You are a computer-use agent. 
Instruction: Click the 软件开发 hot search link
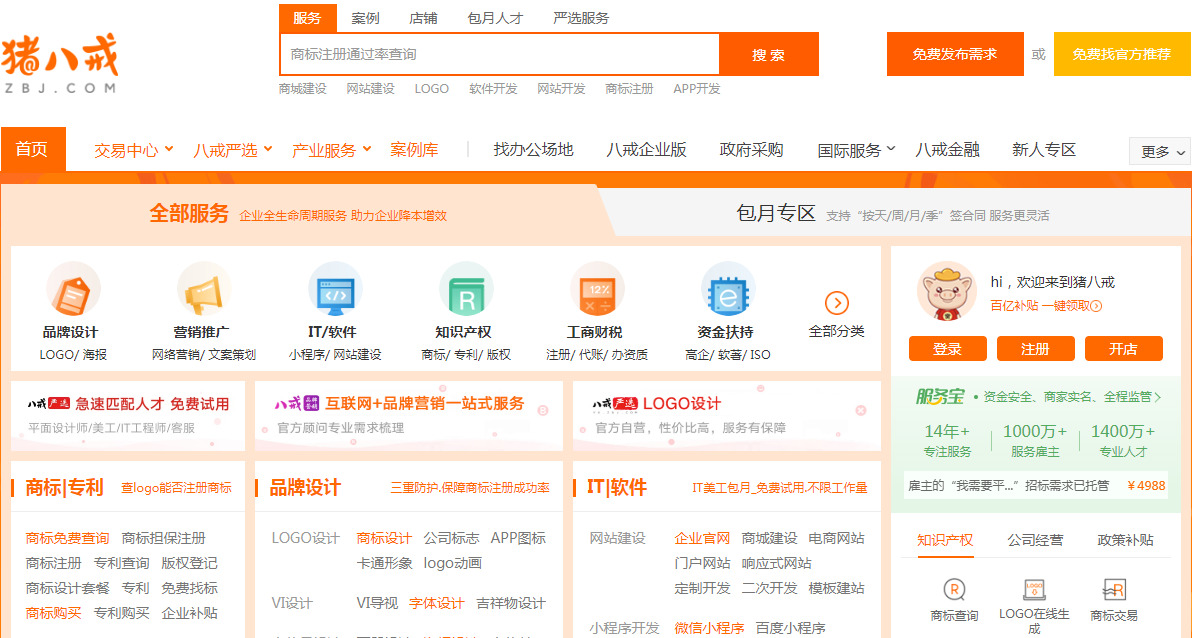[x=493, y=89]
